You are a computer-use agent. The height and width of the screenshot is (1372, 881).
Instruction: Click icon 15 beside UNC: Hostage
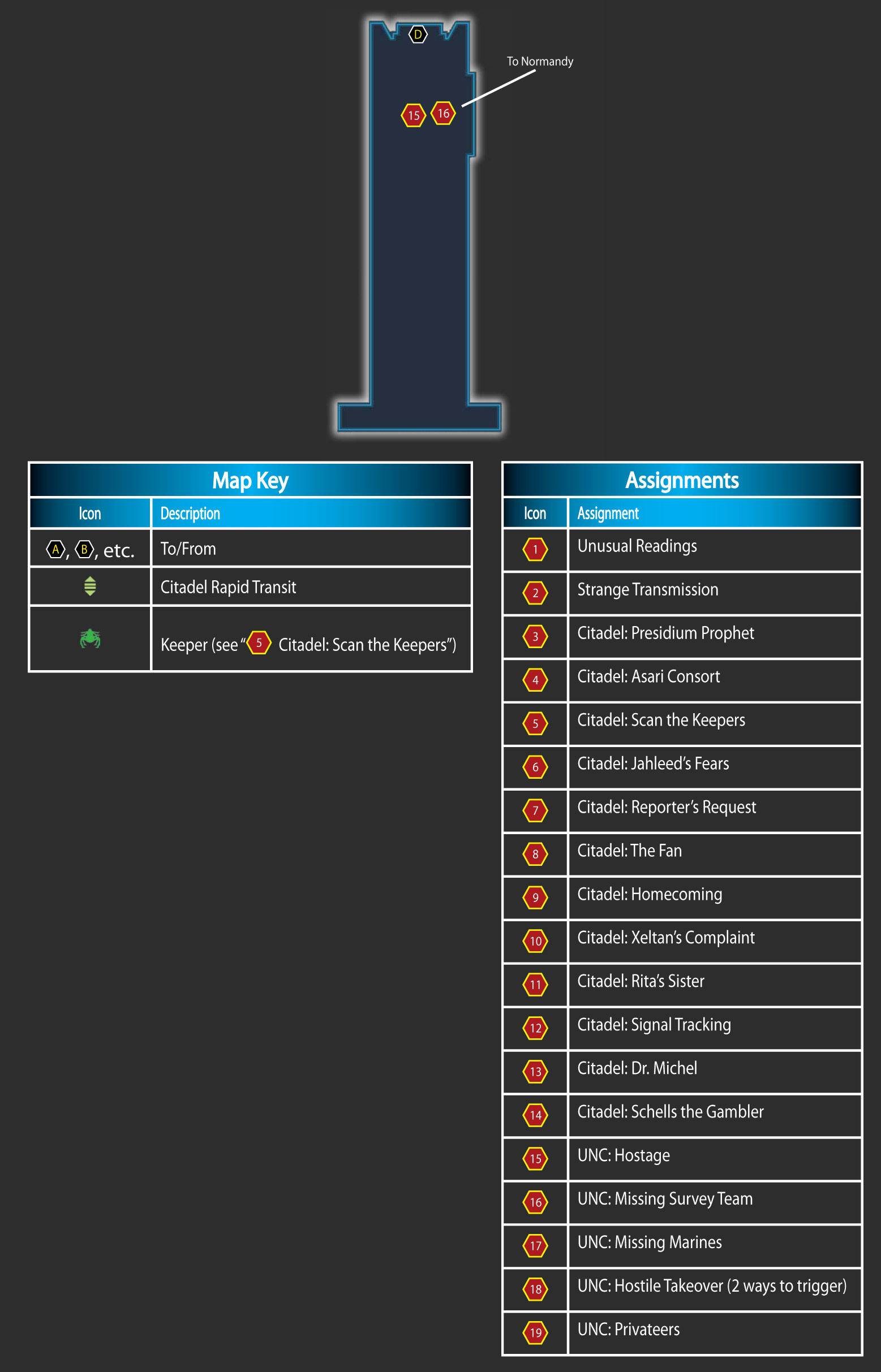click(x=535, y=1159)
